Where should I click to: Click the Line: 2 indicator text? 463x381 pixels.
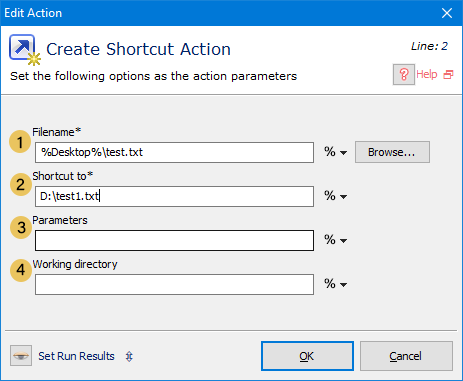(x=429, y=46)
